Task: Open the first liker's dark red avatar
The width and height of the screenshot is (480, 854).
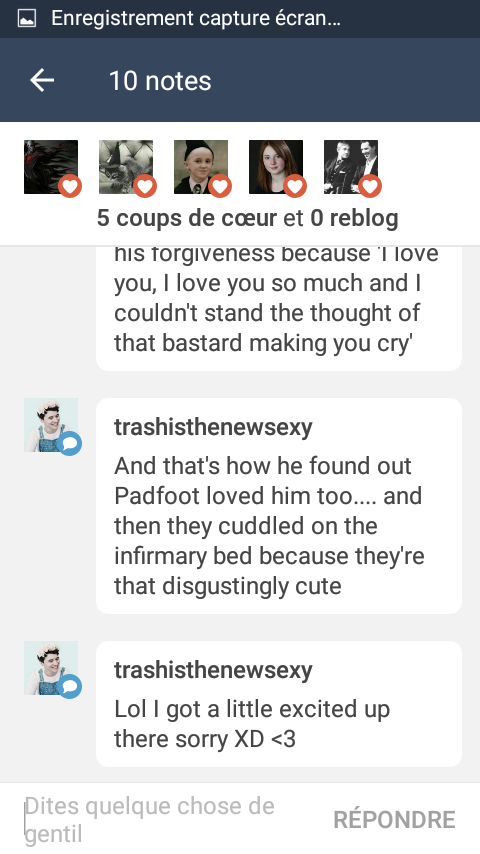Action: [x=51, y=167]
